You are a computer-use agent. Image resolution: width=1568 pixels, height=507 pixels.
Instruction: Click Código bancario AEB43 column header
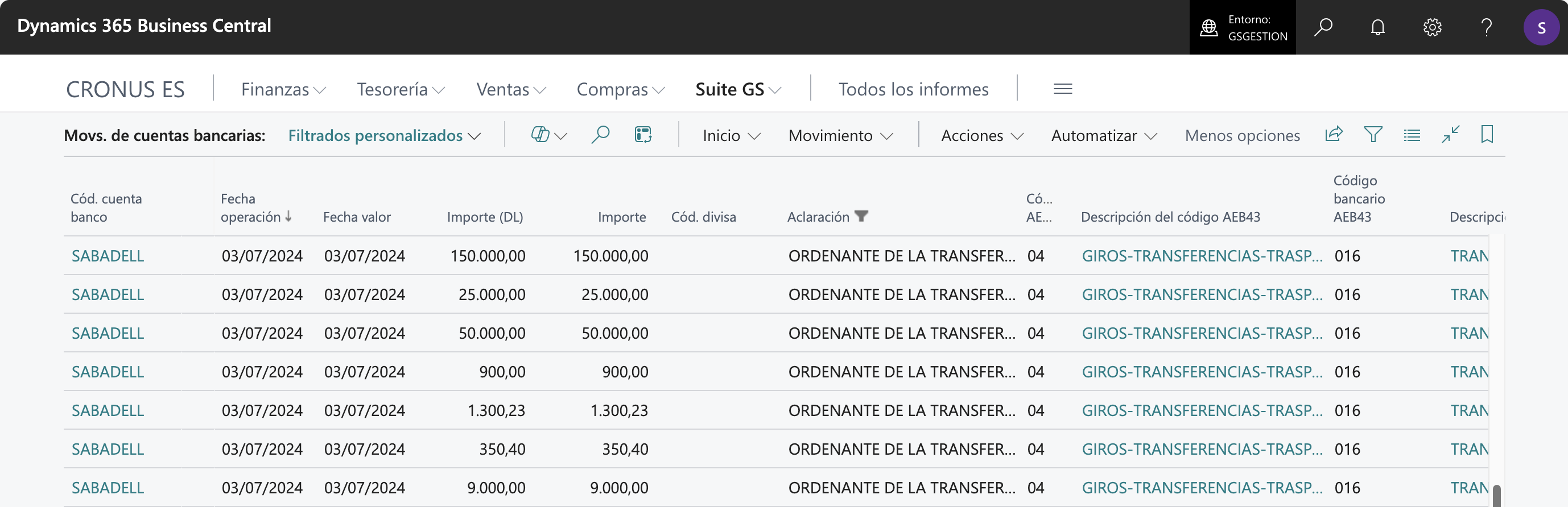coord(1359,199)
